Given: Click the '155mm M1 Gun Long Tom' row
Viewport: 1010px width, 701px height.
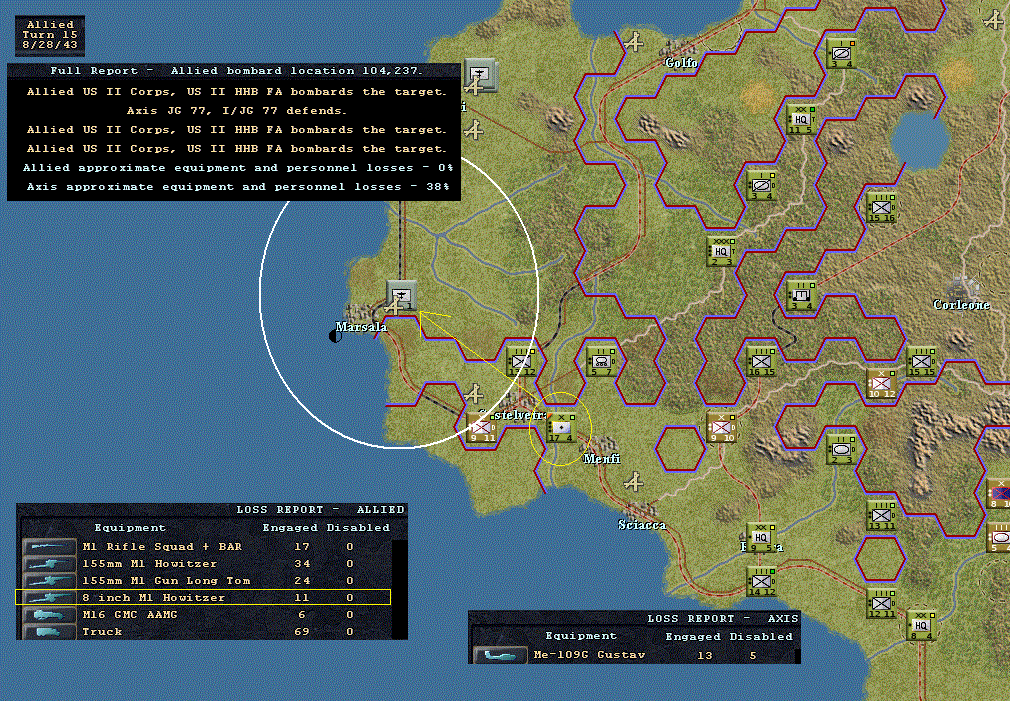Looking at the screenshot, I should [206, 581].
